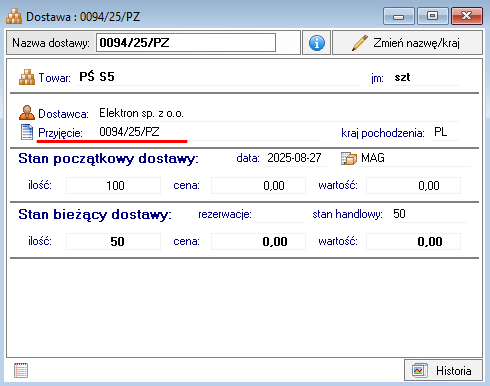Click the Przyjęcie document icon
The image size is (490, 386).
coord(27,132)
